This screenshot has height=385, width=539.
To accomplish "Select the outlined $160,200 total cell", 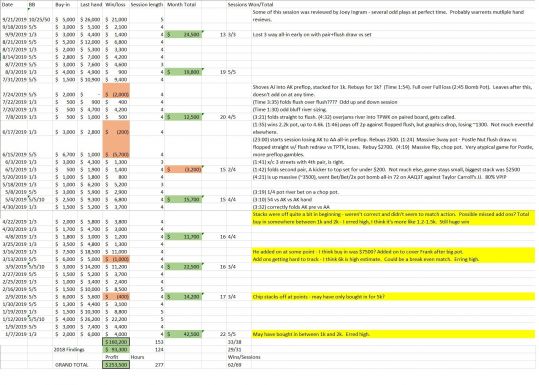I will (x=116, y=342).
